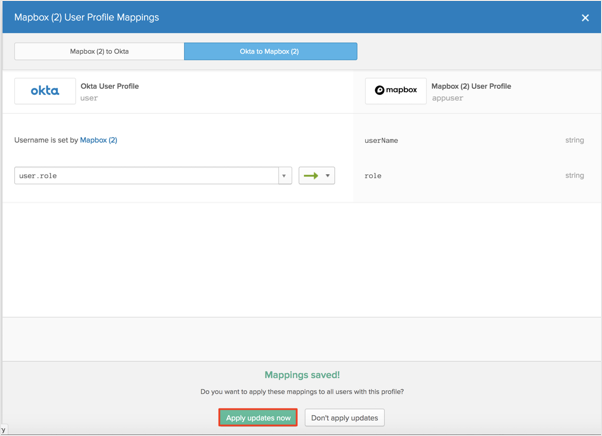Close the User Profile Mappings dialog
The image size is (602, 436).
585,17
